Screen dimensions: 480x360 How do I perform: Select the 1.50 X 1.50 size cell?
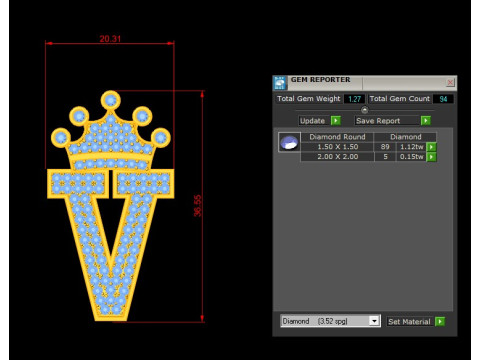tap(337, 147)
